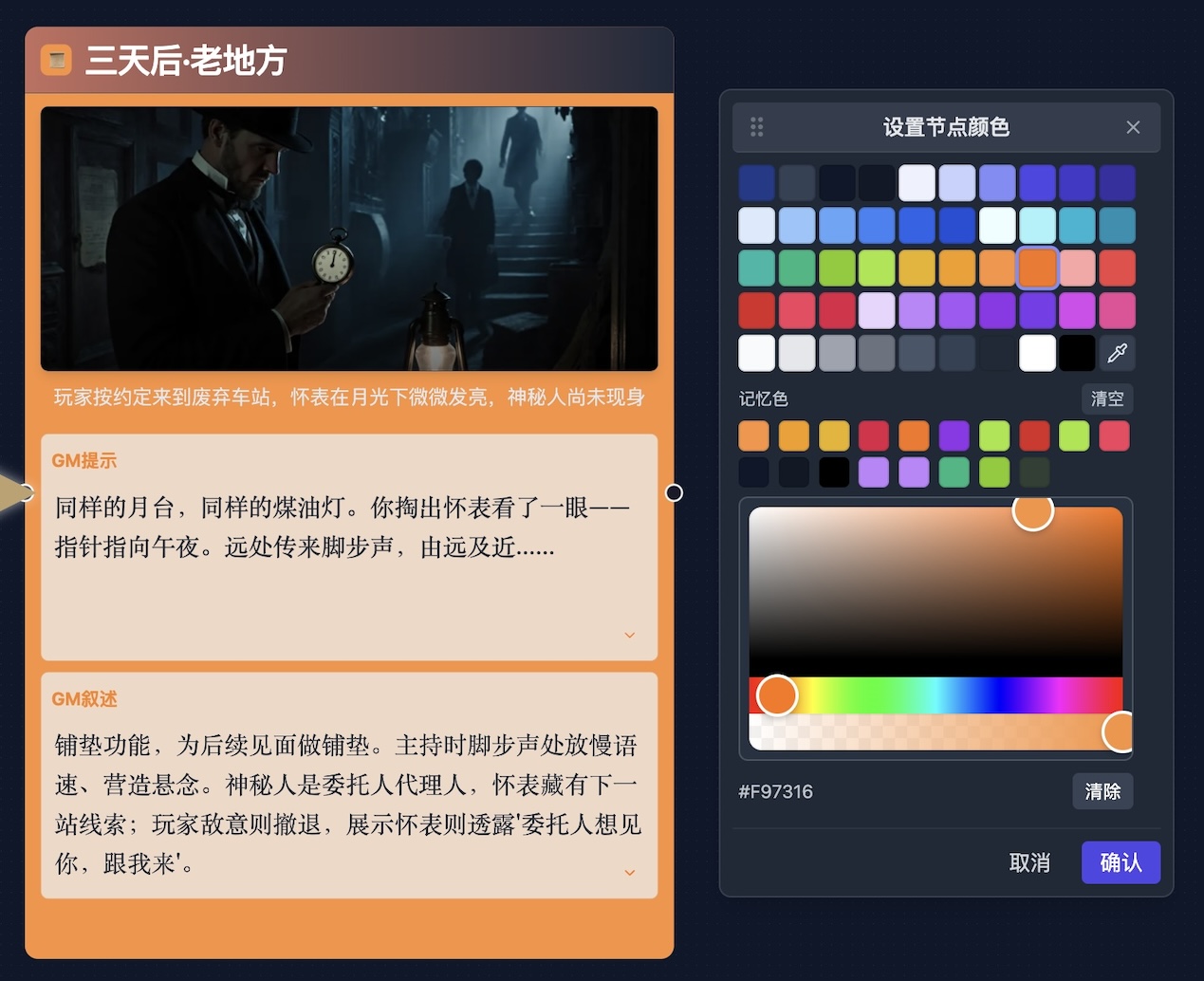Click the train station scene image
The height and width of the screenshot is (981, 1204).
(348, 238)
